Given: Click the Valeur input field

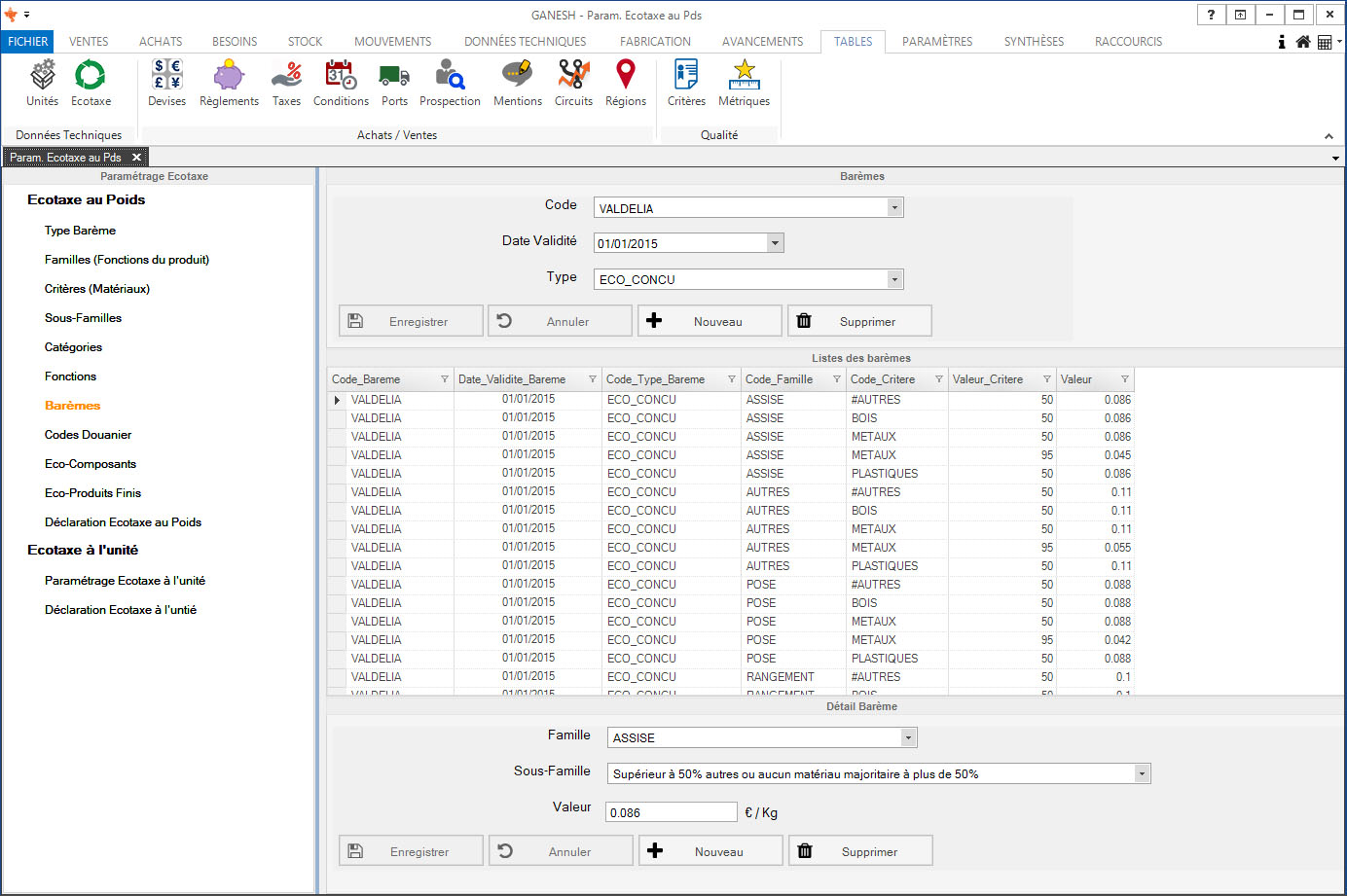Looking at the screenshot, I should (671, 812).
